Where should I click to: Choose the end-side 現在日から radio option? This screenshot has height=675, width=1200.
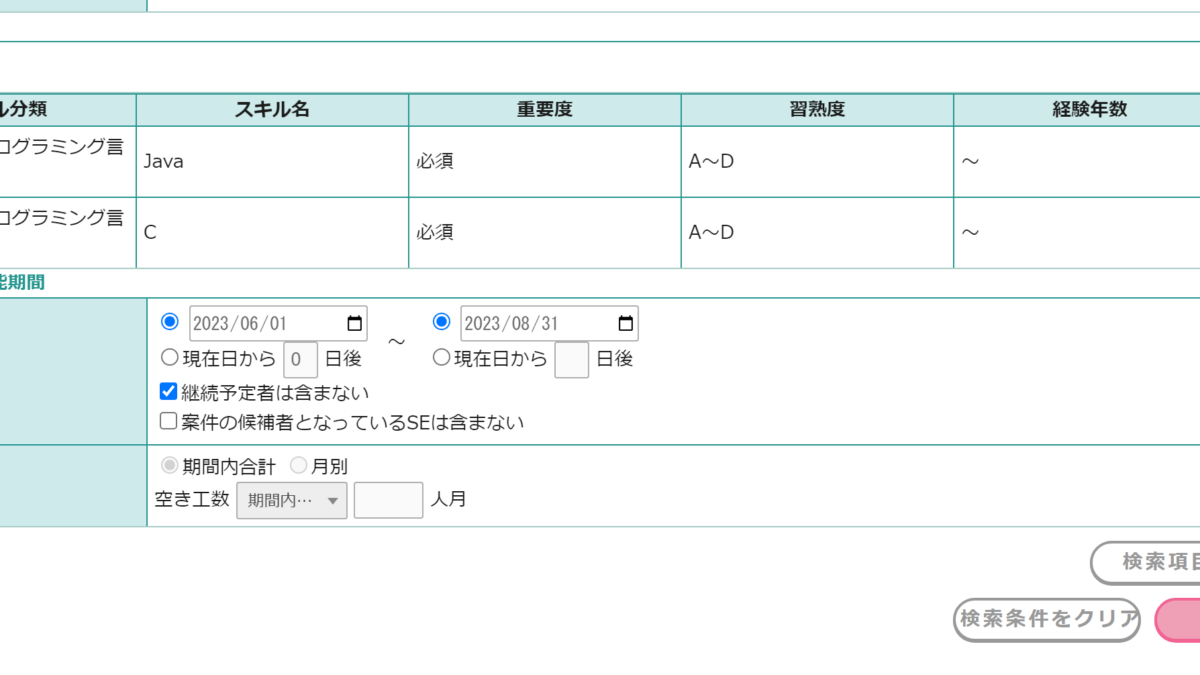pyautogui.click(x=441, y=357)
